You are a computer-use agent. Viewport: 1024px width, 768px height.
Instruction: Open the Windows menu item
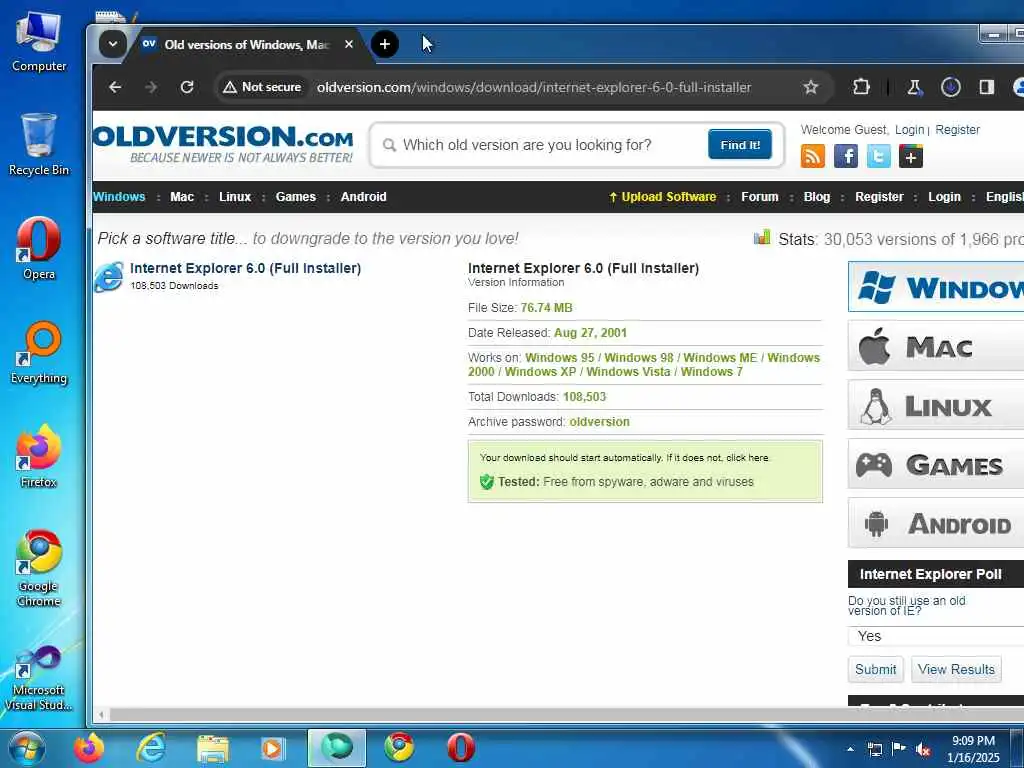tap(119, 197)
